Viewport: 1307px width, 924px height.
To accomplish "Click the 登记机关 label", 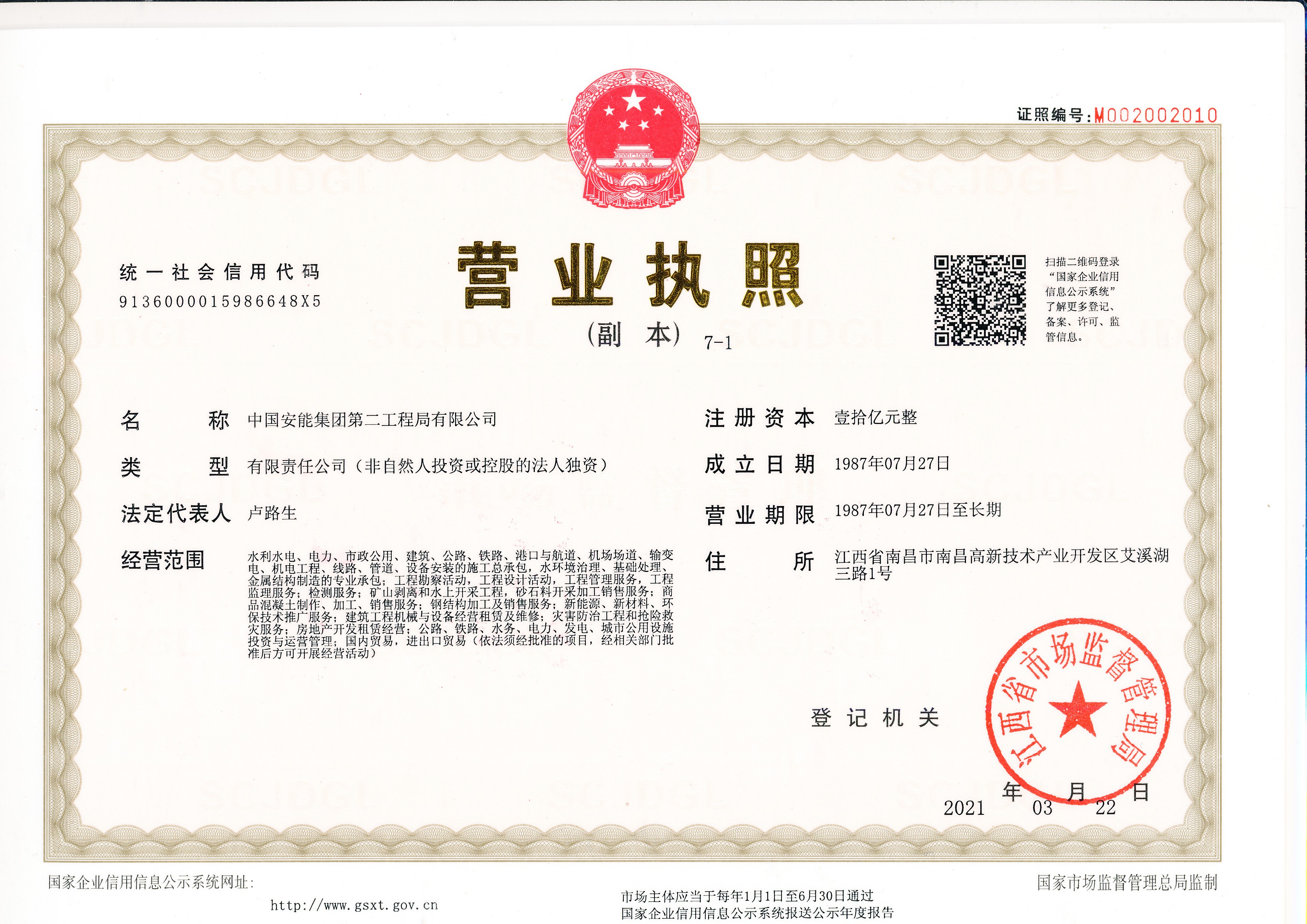I will tap(874, 718).
